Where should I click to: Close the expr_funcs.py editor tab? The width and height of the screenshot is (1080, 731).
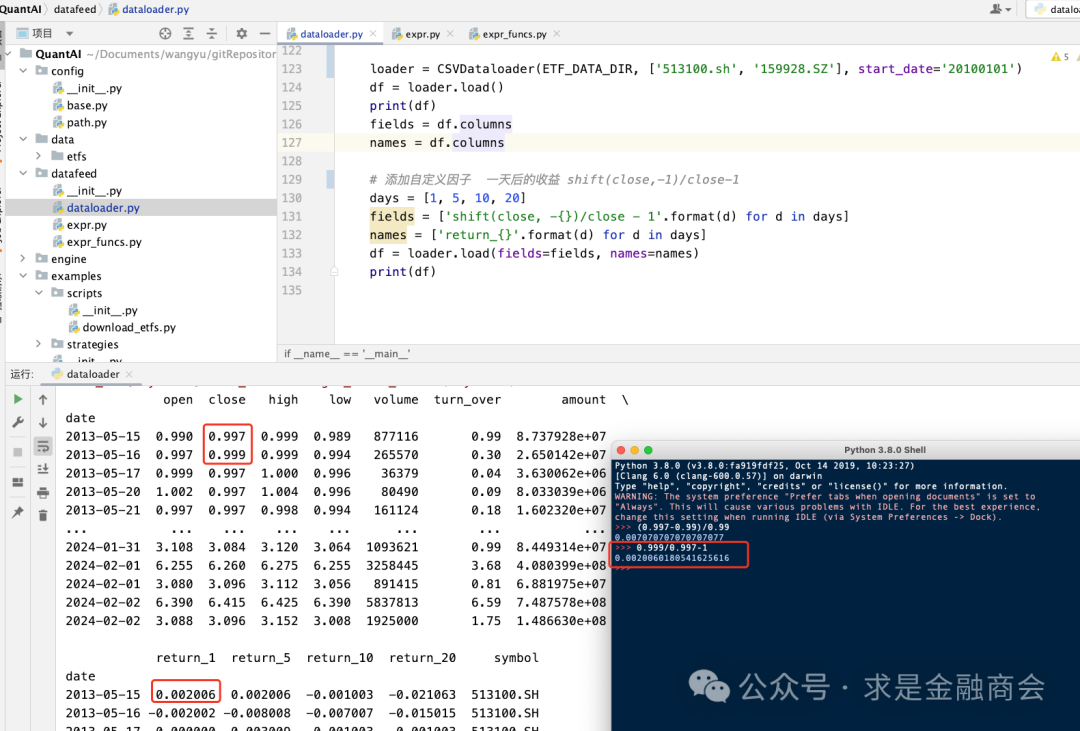click(x=557, y=33)
